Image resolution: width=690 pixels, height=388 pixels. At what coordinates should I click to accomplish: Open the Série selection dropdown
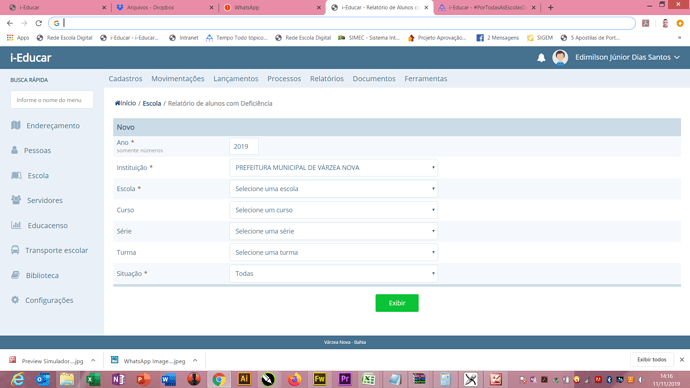[334, 231]
